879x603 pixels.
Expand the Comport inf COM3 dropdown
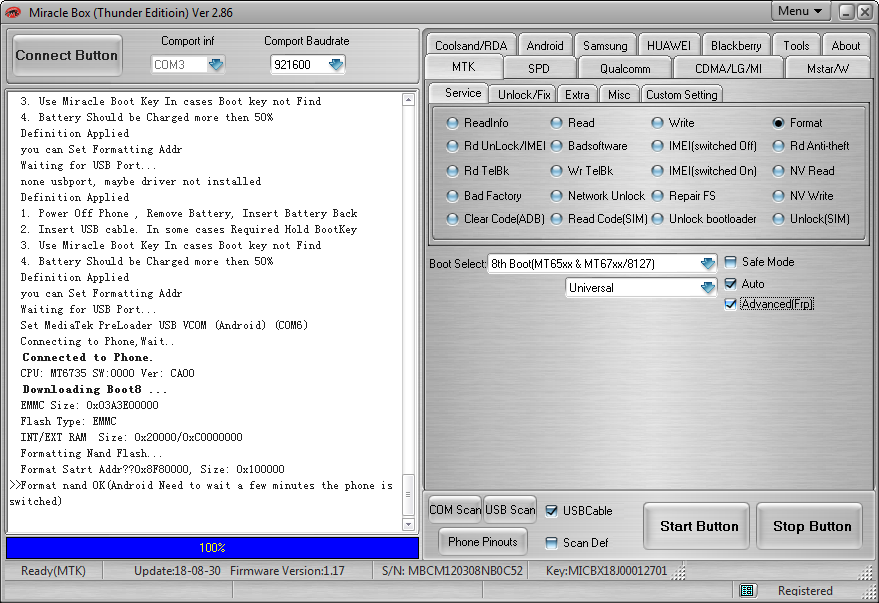(216, 64)
